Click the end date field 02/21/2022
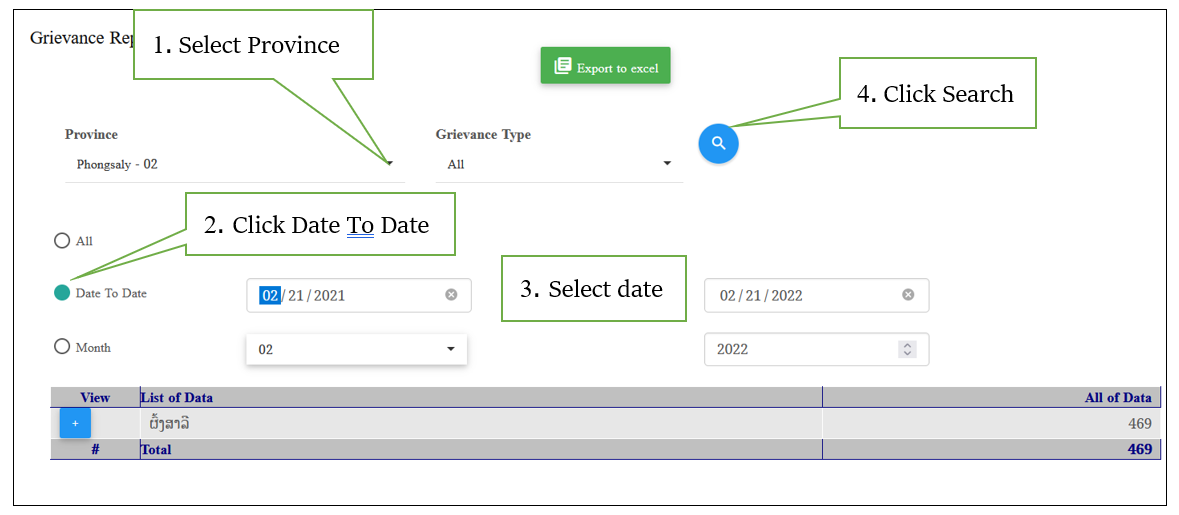1179x515 pixels. (817, 295)
